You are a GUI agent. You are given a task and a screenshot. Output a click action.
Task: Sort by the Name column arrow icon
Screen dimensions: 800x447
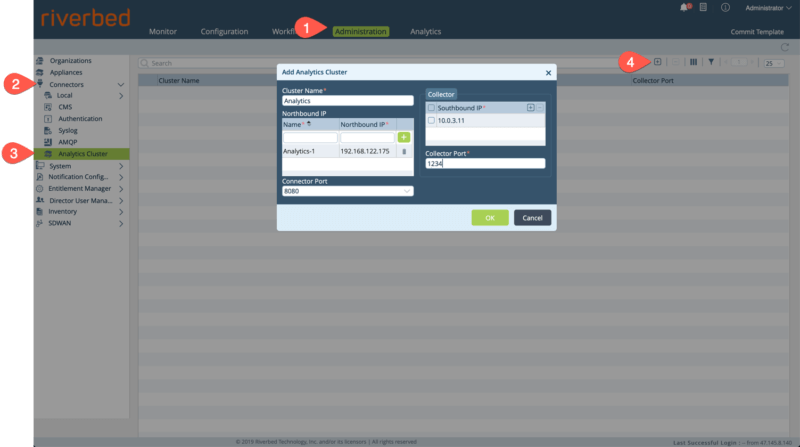(309, 124)
